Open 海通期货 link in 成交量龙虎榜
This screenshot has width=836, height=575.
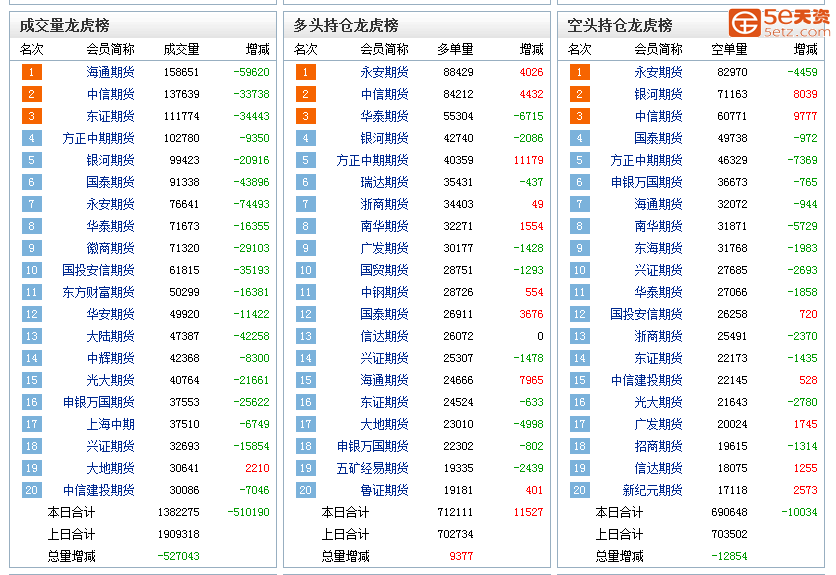click(x=110, y=72)
